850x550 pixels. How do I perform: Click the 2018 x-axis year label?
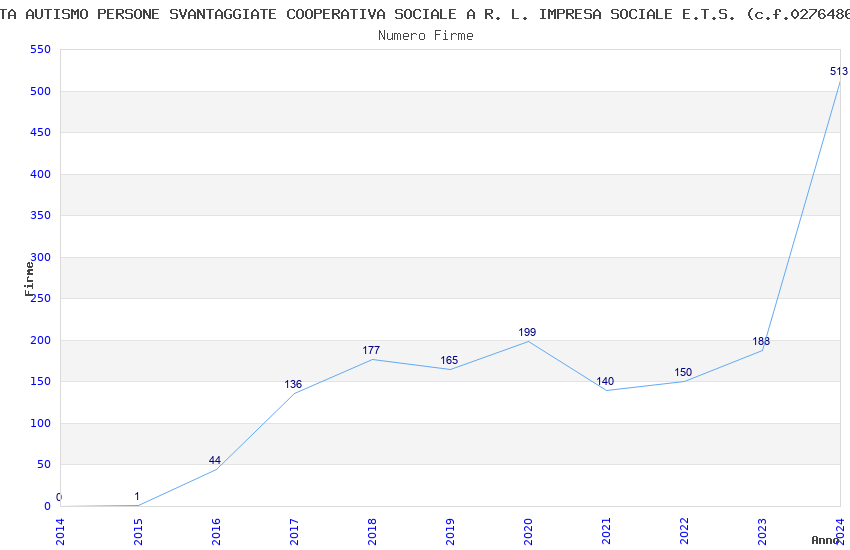click(x=372, y=532)
